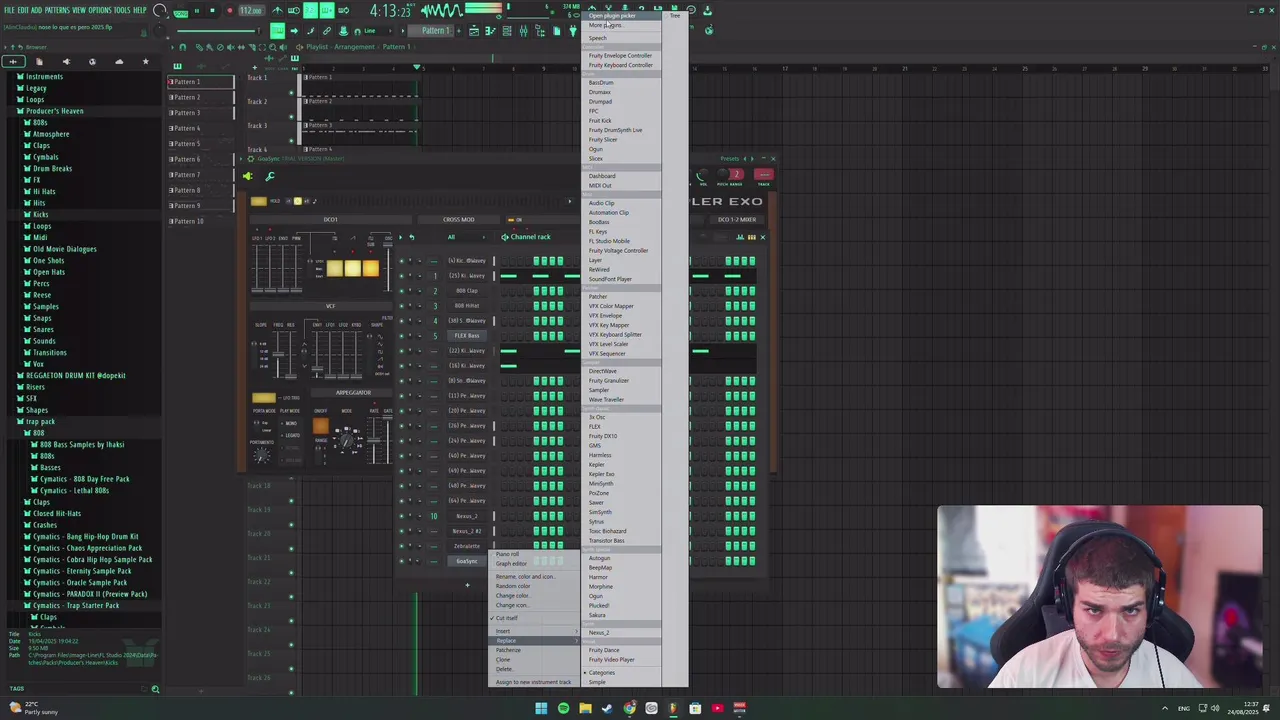Expand the REGGAETON DRUM KIT folder
Screen dimensions: 1280x720
[x=75, y=375]
